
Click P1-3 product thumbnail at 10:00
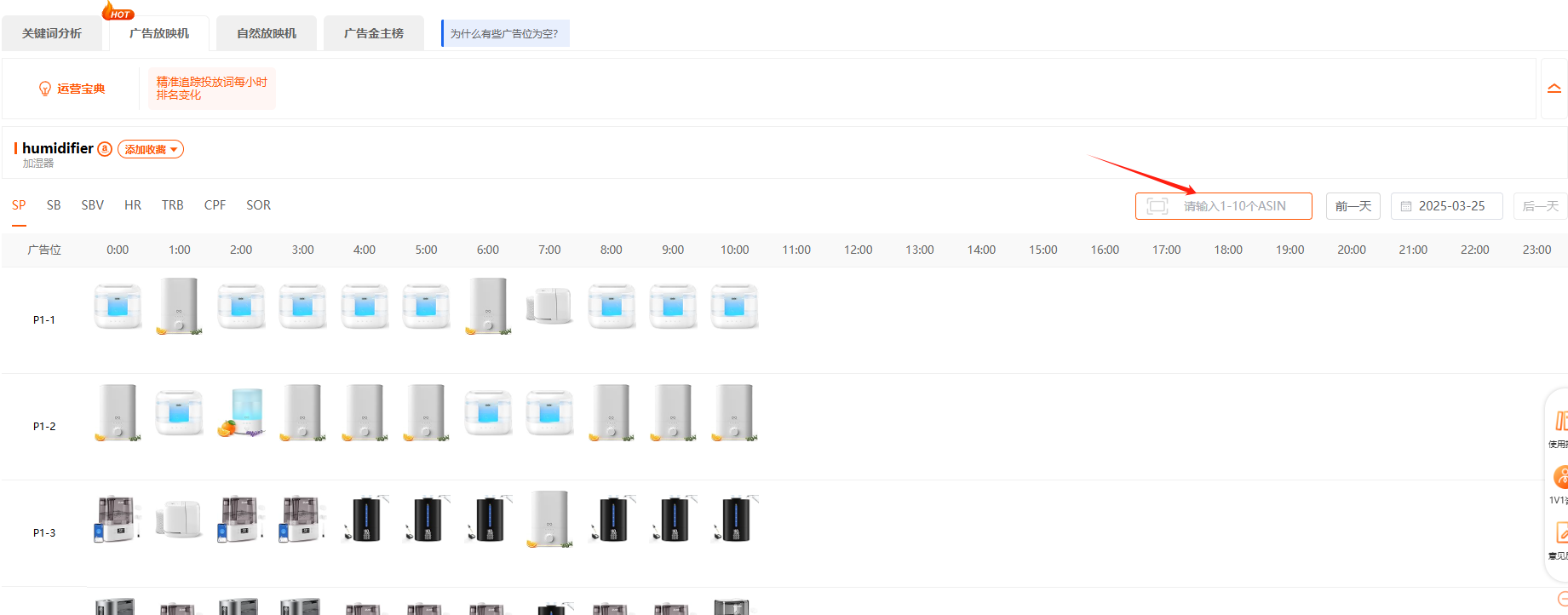pos(734,519)
